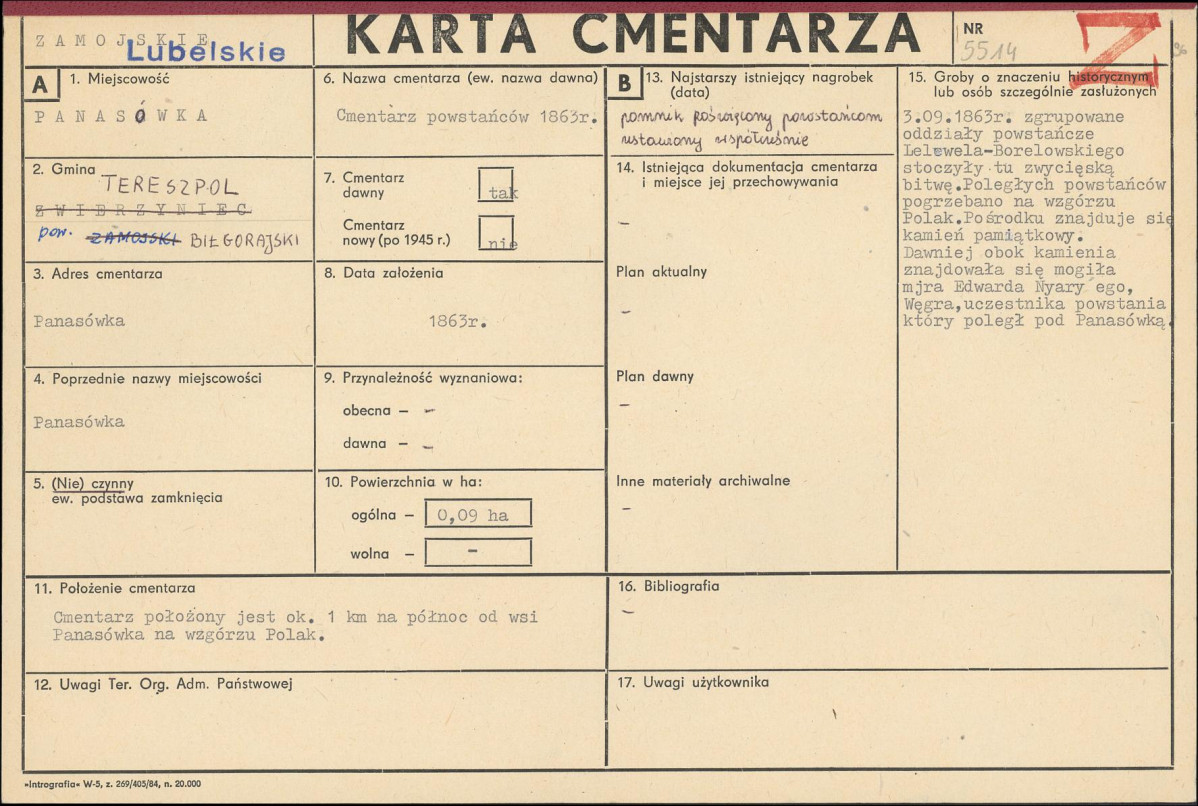The image size is (1198, 806).
Task: Click the "11. Położenie cmentarza" label
Action: point(115,588)
